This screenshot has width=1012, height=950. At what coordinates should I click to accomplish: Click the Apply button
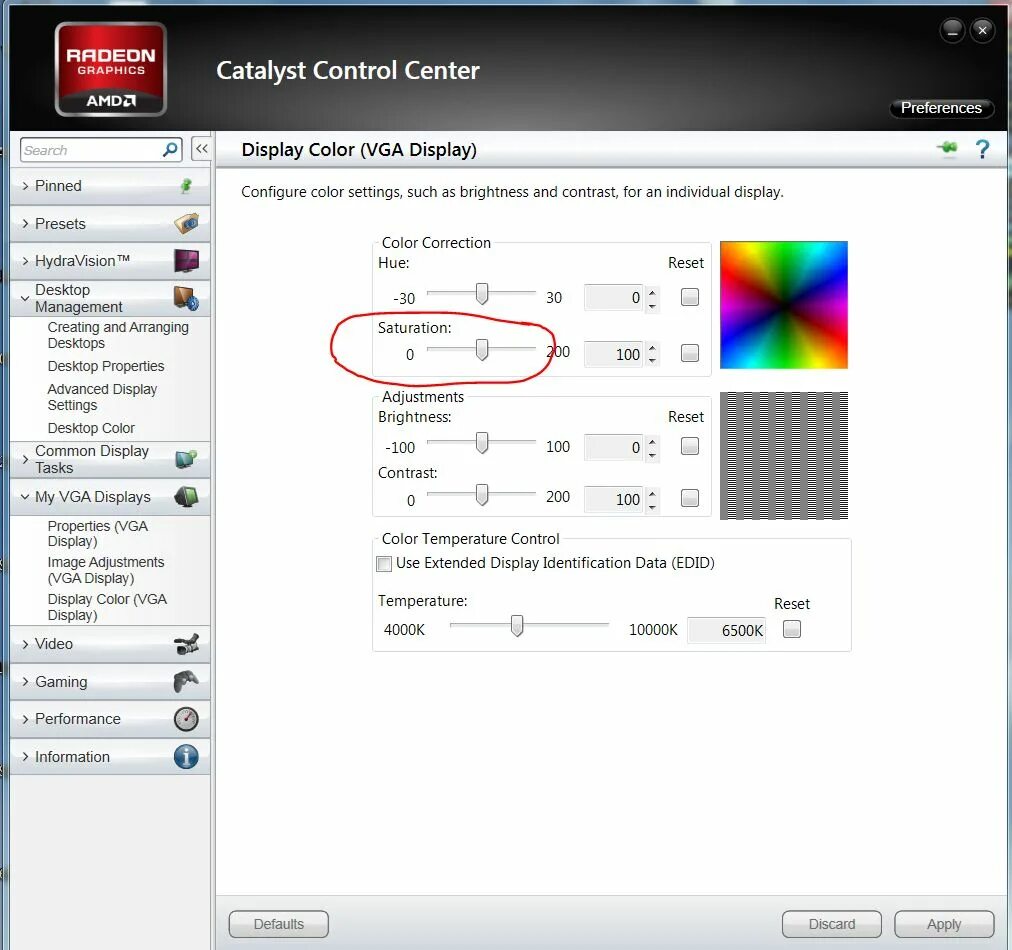click(944, 924)
